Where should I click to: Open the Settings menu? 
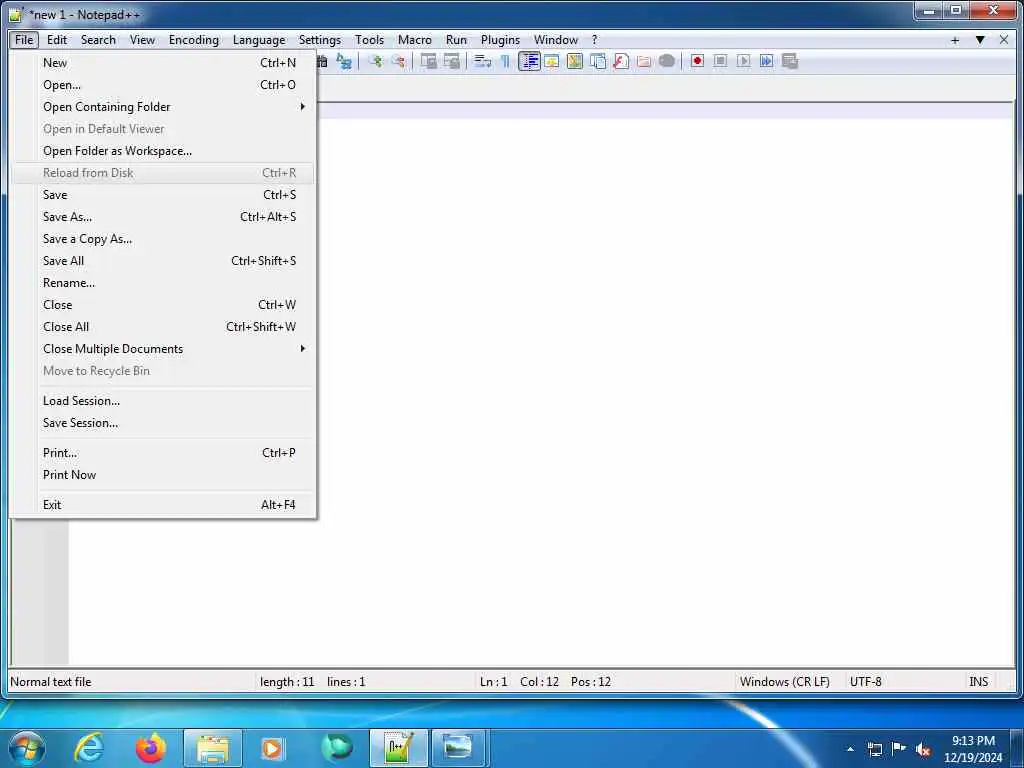click(319, 40)
